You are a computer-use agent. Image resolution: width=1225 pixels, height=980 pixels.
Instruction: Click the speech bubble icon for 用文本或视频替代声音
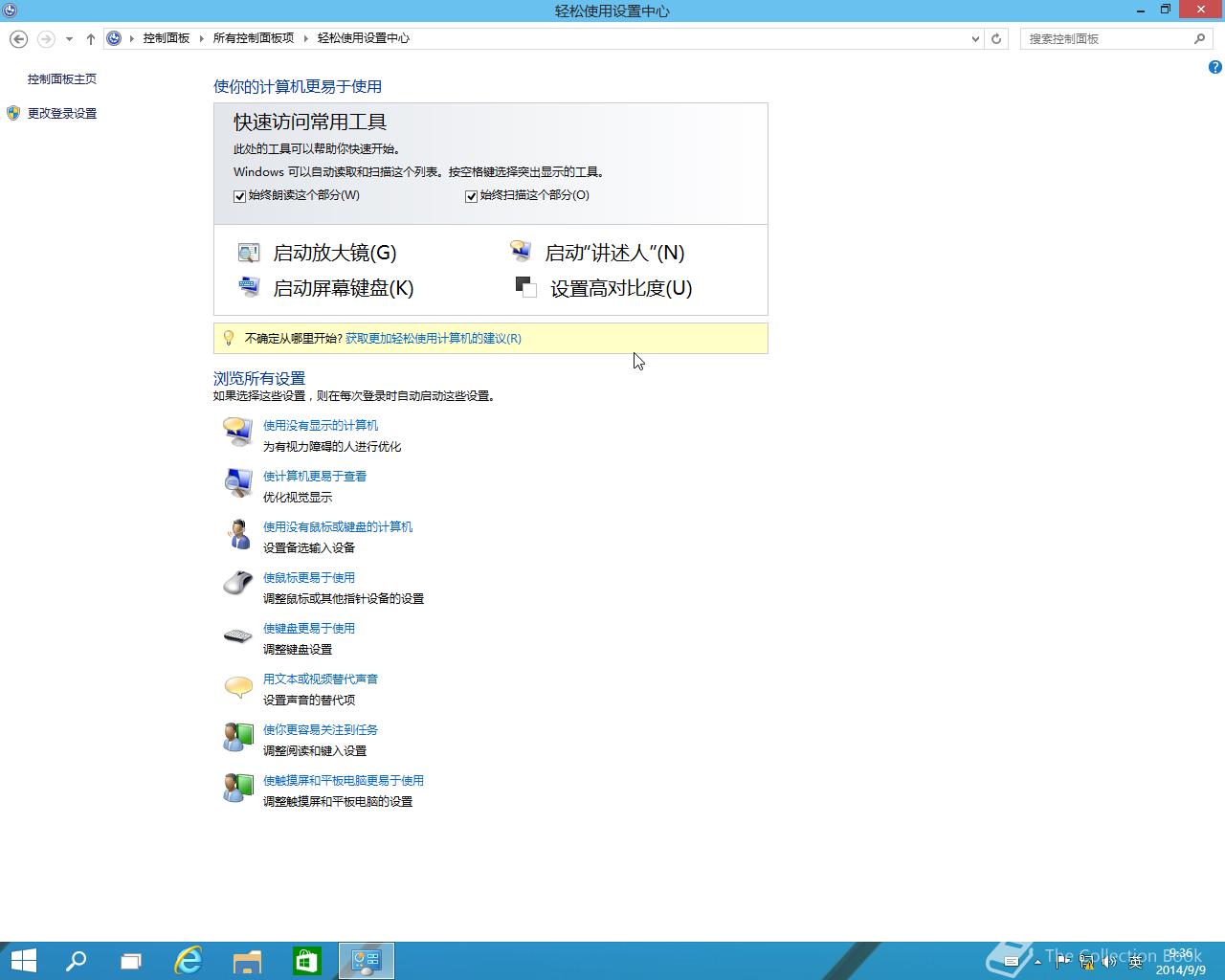point(237,686)
